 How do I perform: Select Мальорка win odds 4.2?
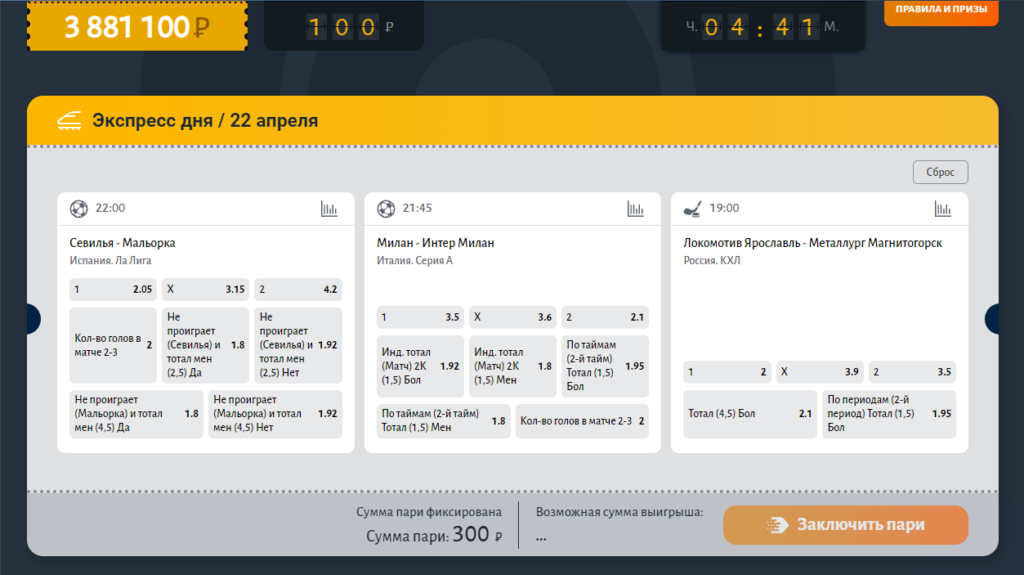298,289
